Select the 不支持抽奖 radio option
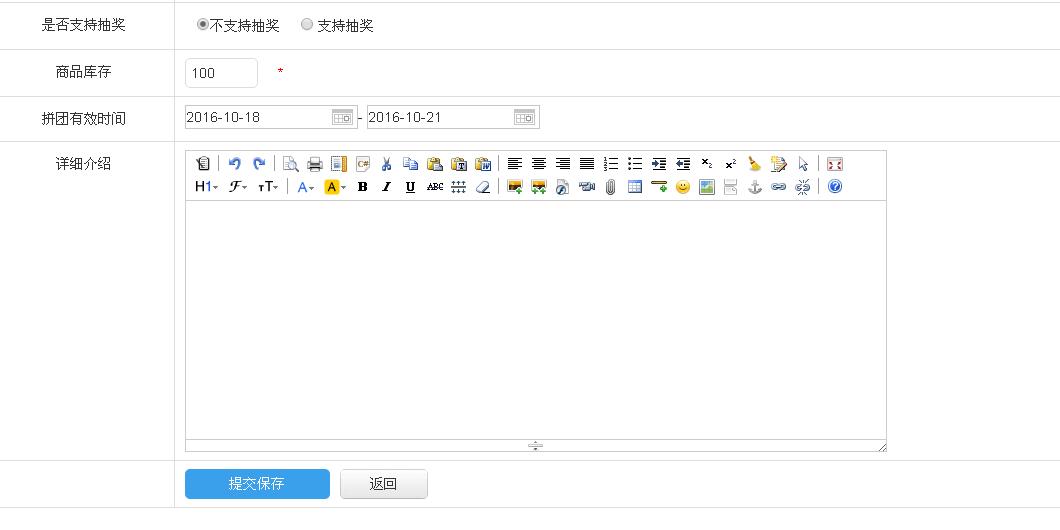 203,25
